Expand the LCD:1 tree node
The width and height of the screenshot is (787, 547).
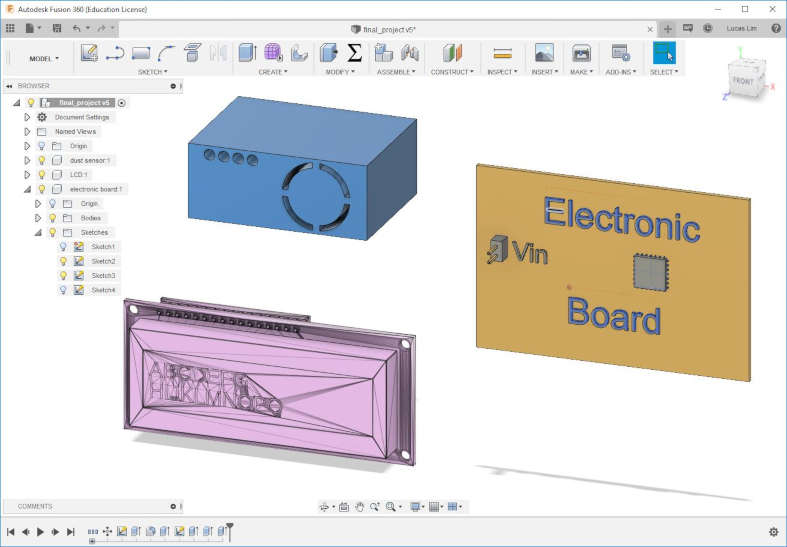[27, 175]
